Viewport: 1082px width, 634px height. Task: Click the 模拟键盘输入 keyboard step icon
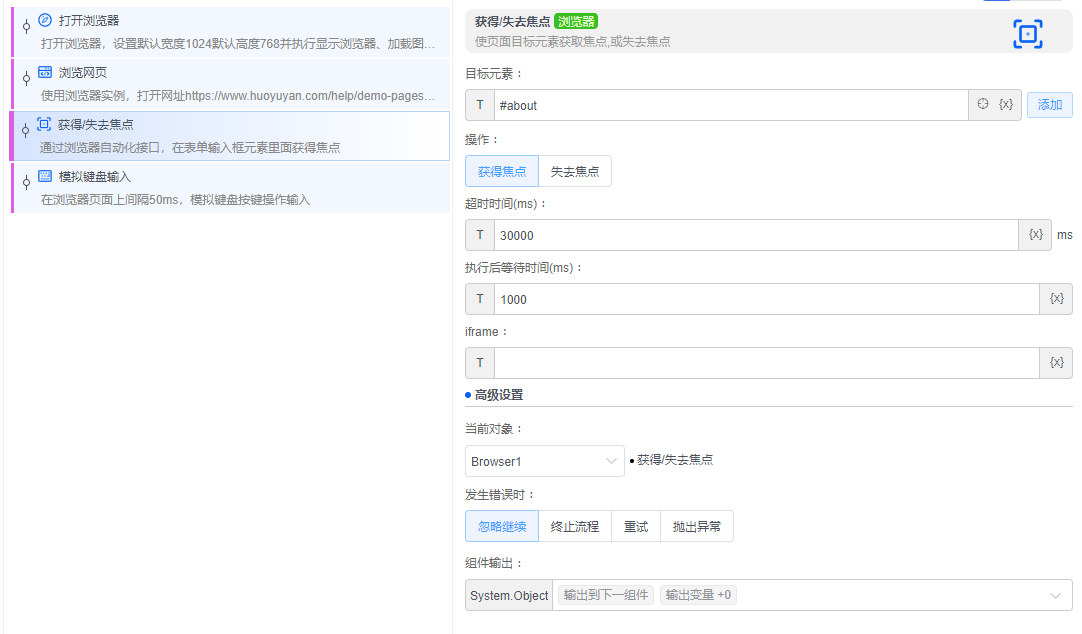pos(43,176)
